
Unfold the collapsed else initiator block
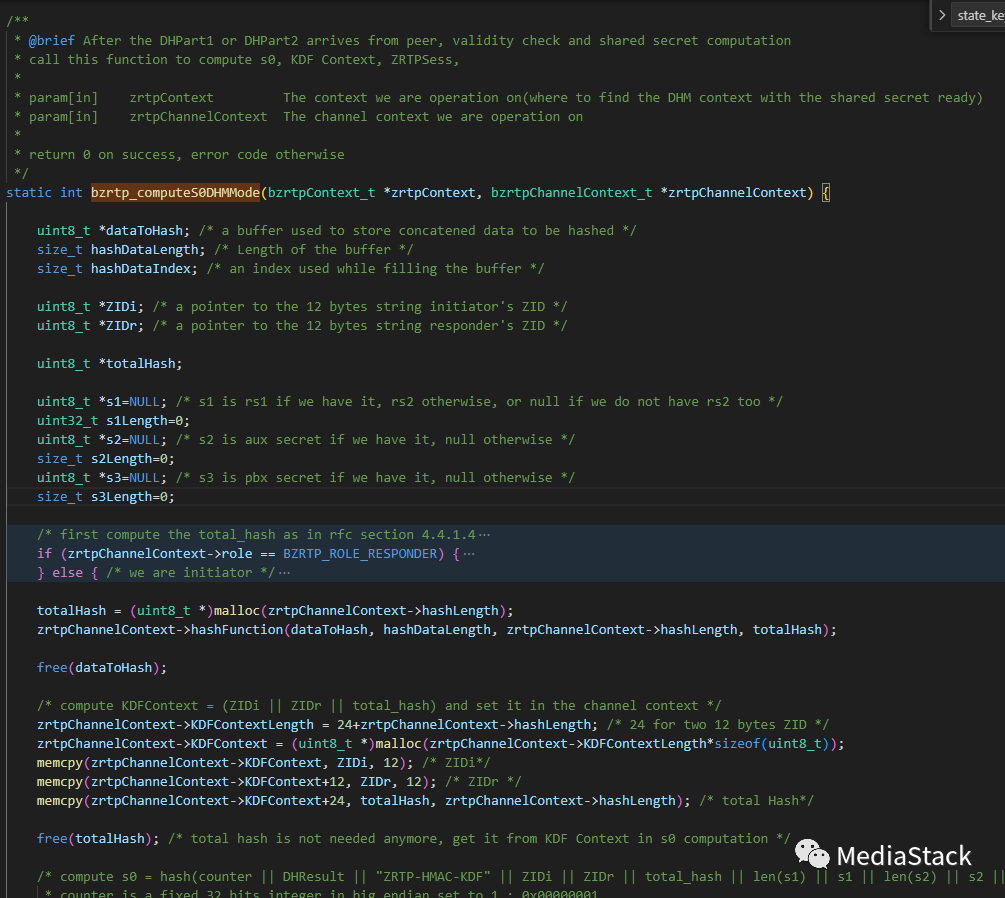pyautogui.click(x=284, y=573)
